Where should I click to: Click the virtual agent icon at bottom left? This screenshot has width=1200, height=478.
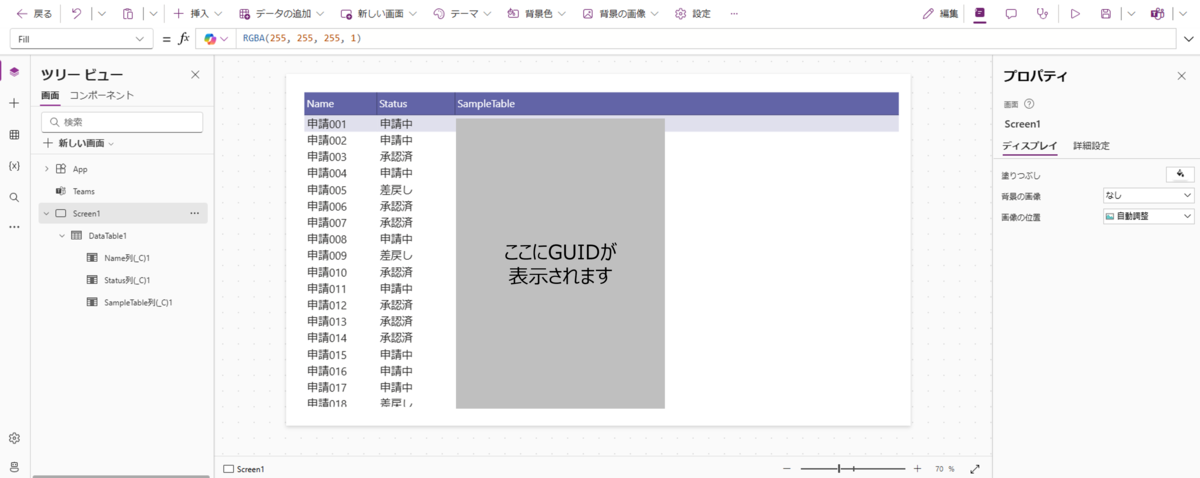pos(14,467)
